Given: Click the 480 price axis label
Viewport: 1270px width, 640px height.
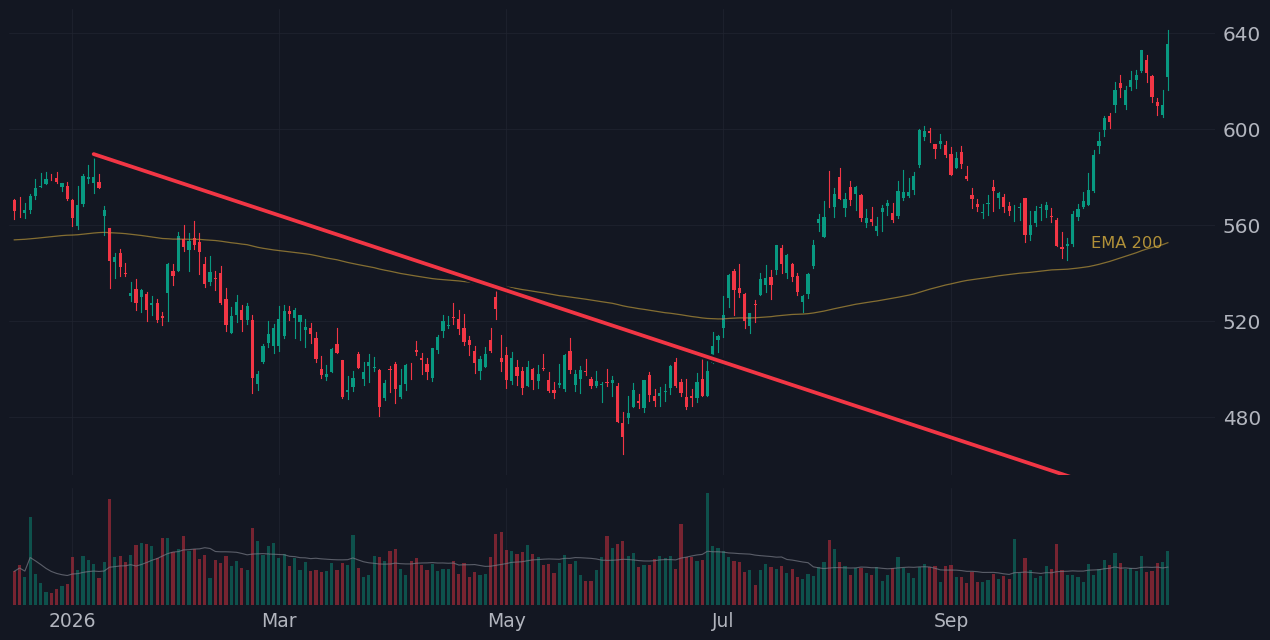Looking at the screenshot, I should [1241, 418].
